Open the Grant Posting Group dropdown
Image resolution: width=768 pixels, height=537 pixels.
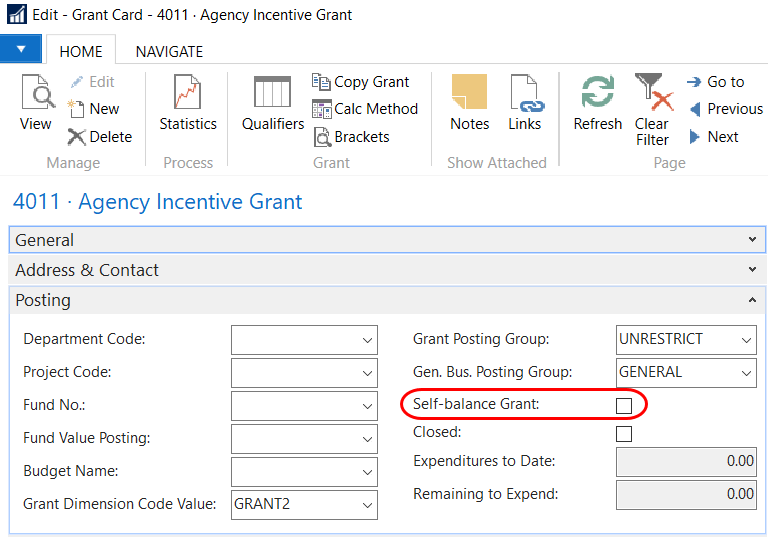click(x=746, y=340)
